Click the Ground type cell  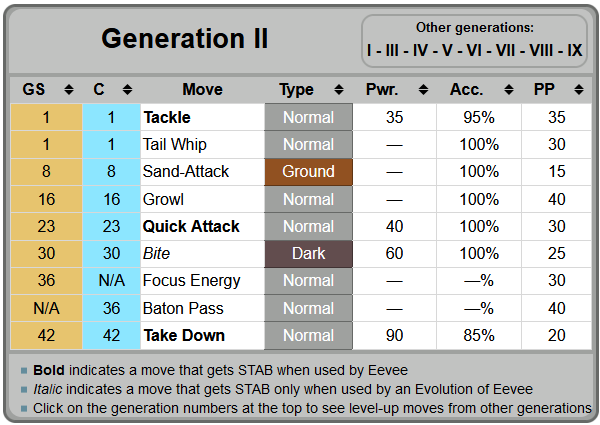pyautogui.click(x=308, y=171)
